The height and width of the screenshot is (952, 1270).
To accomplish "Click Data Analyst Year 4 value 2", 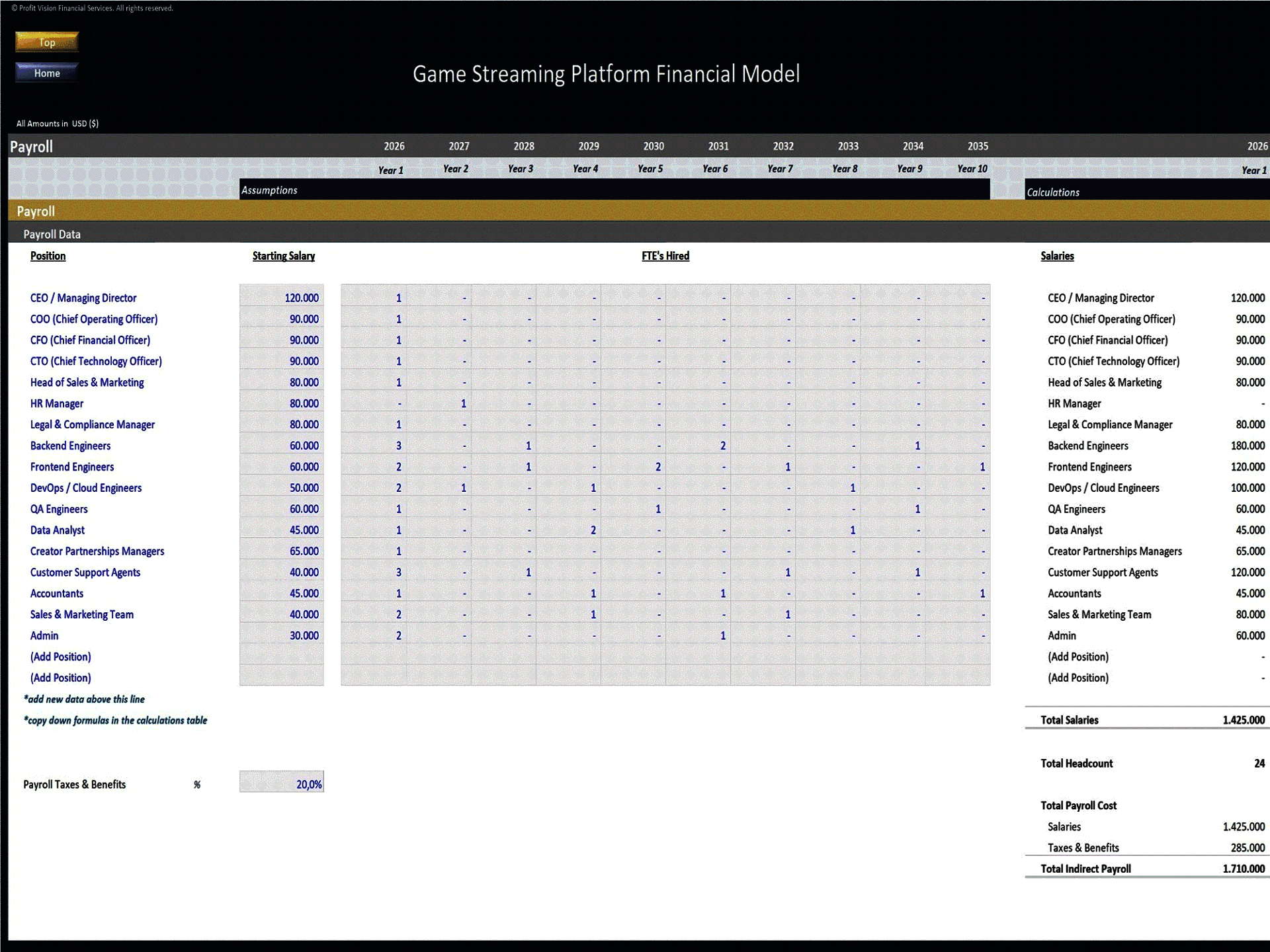I will 568,530.
